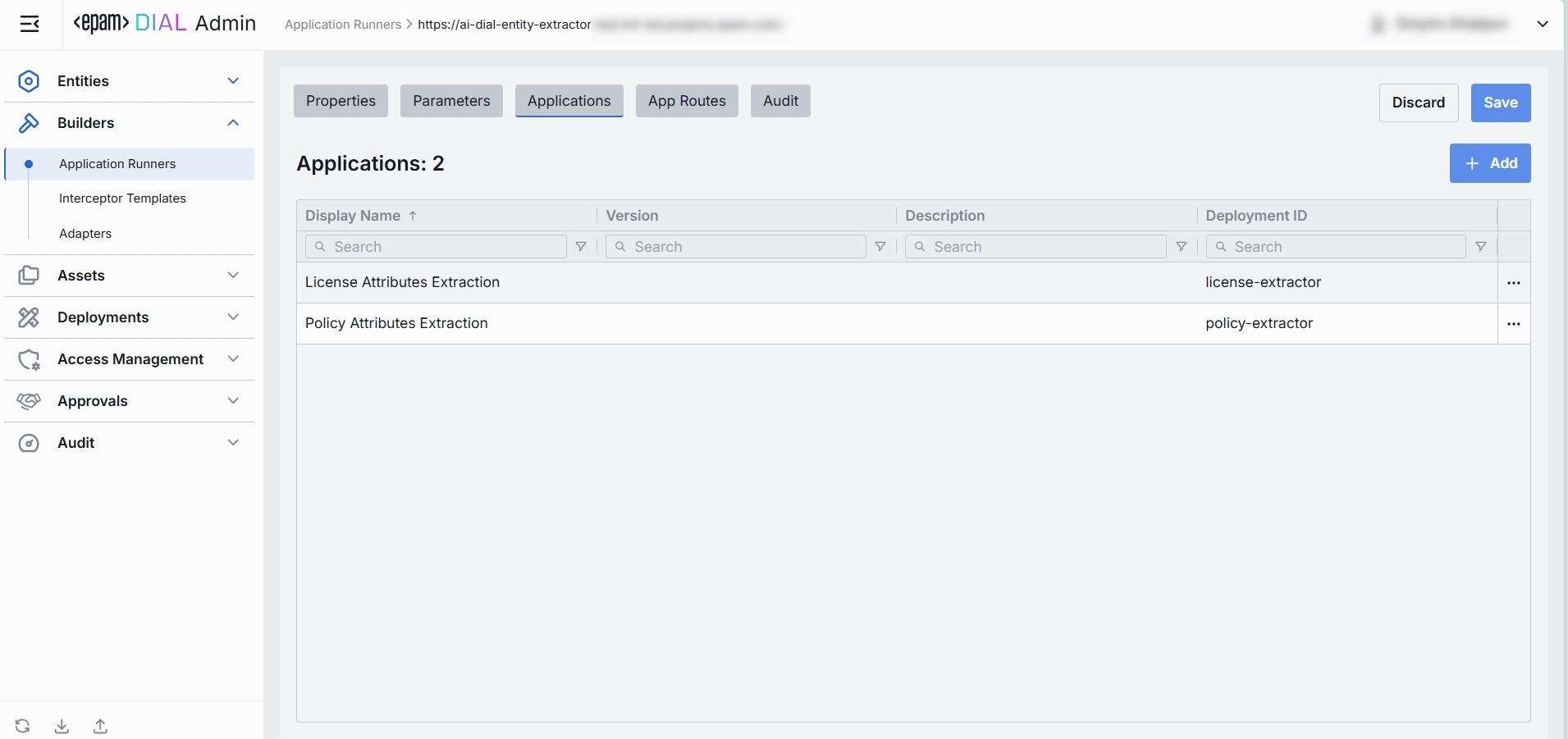This screenshot has height=739, width=1568.
Task: Open actions menu for Policy Attributes Extraction
Action: [1514, 324]
